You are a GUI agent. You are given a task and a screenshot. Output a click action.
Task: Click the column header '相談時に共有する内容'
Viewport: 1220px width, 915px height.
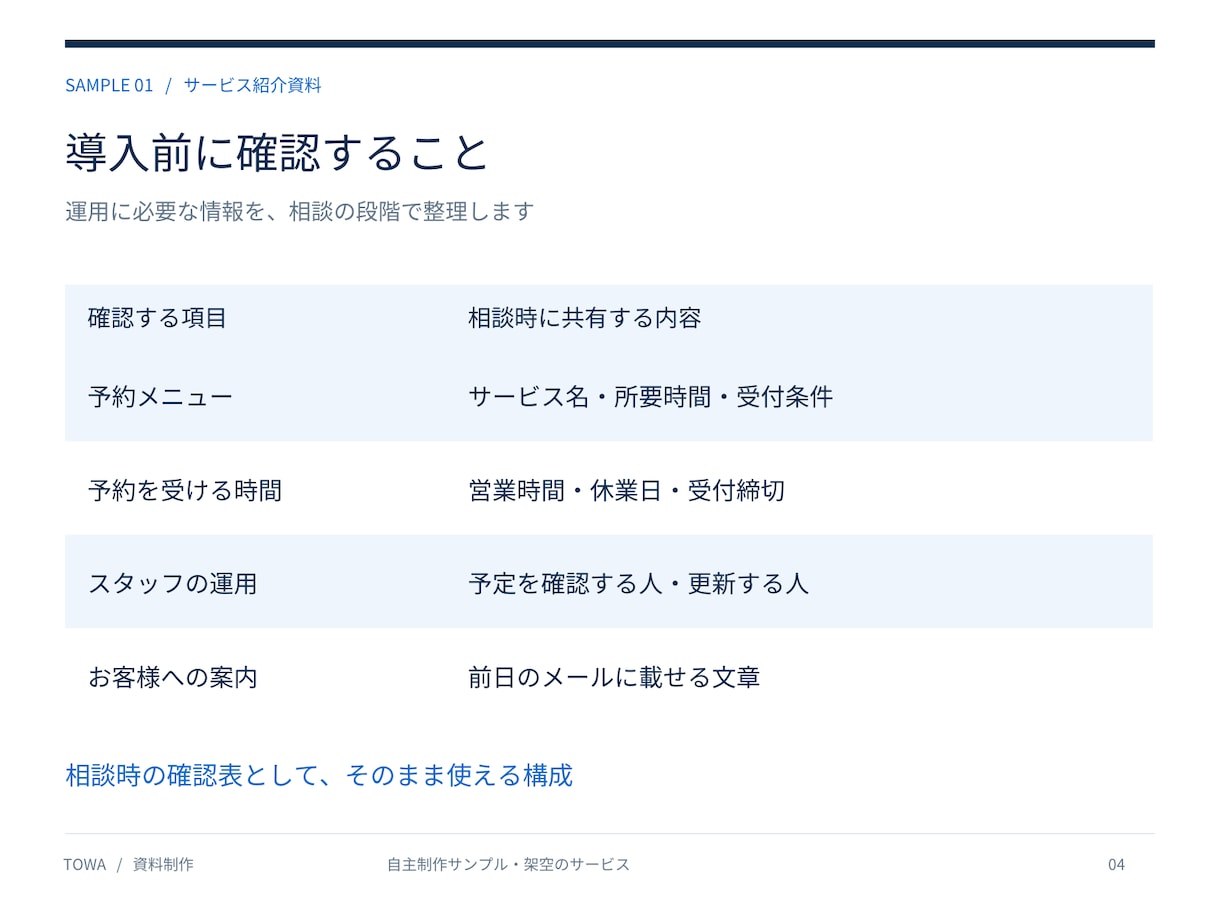[x=585, y=318]
